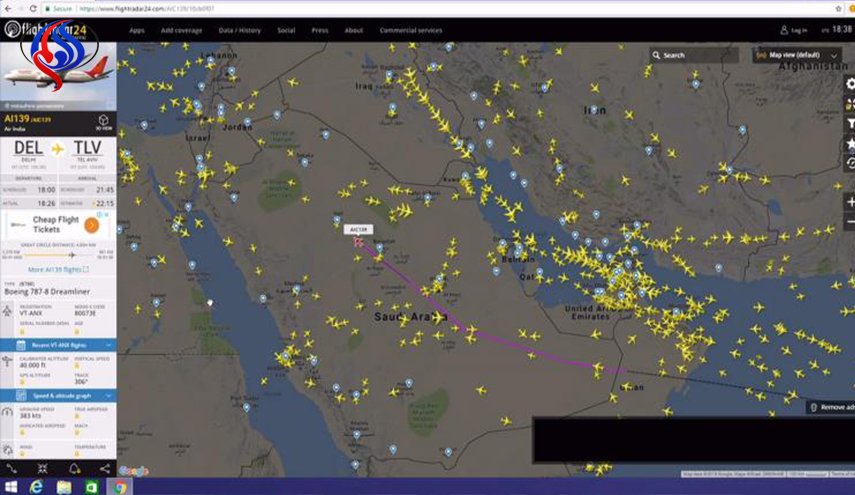This screenshot has height=495, width=855.
Task: Click the playback refresh icon on map toolbar
Action: 850,163
